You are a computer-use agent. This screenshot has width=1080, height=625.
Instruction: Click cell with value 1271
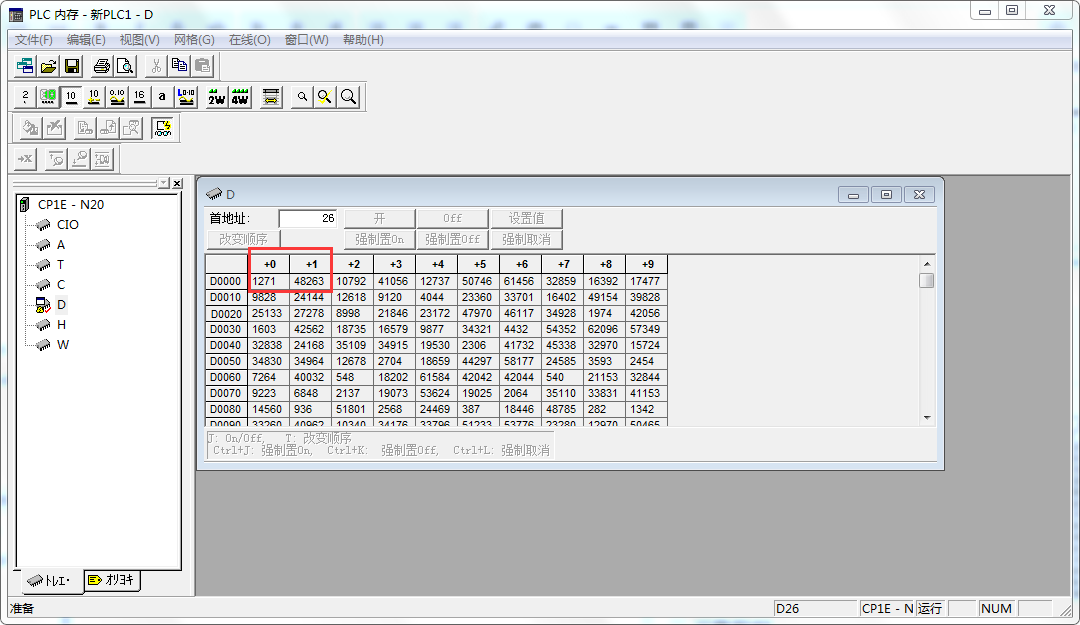pyautogui.click(x=269, y=281)
